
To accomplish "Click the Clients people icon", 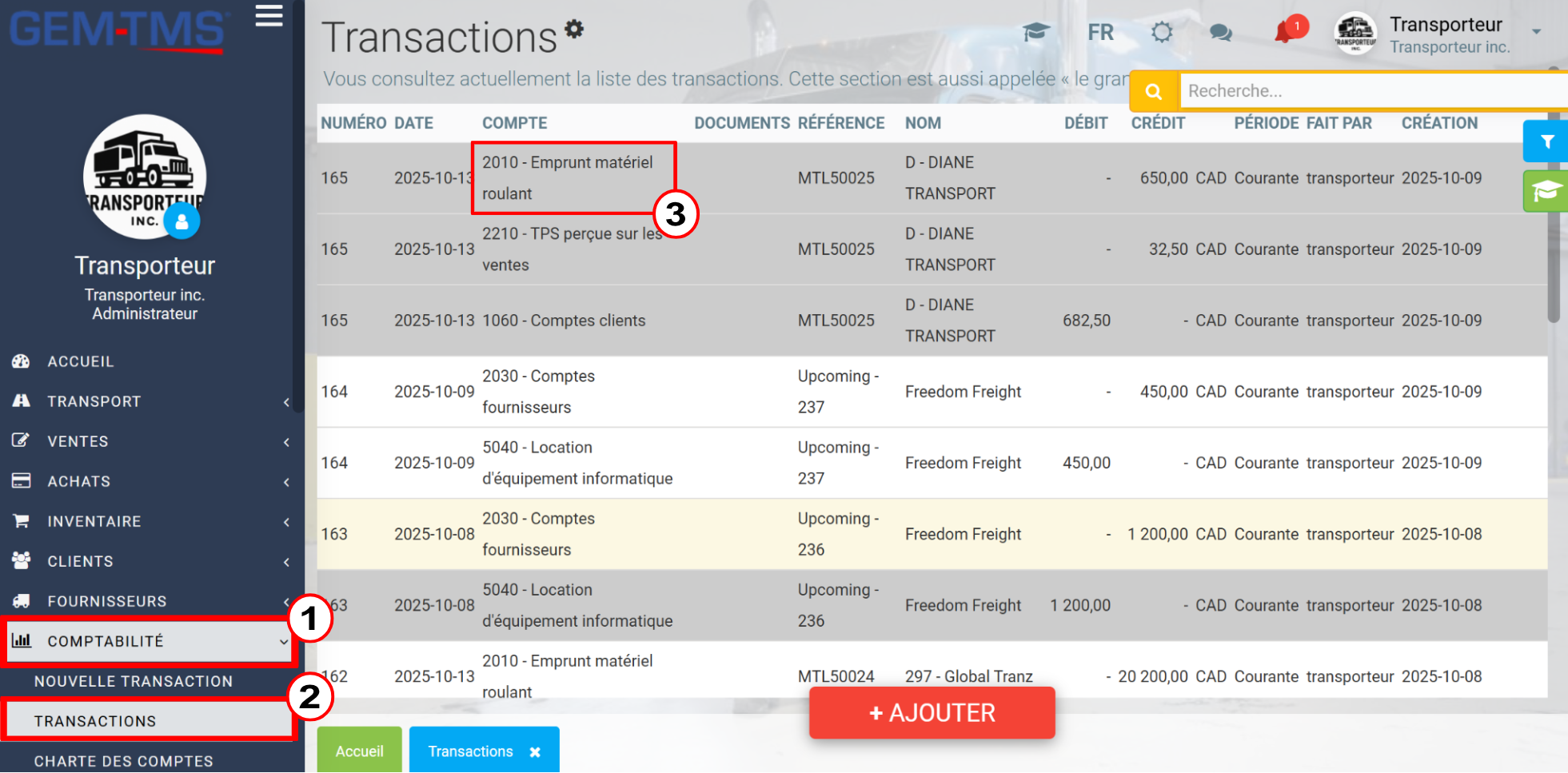I will [x=21, y=560].
